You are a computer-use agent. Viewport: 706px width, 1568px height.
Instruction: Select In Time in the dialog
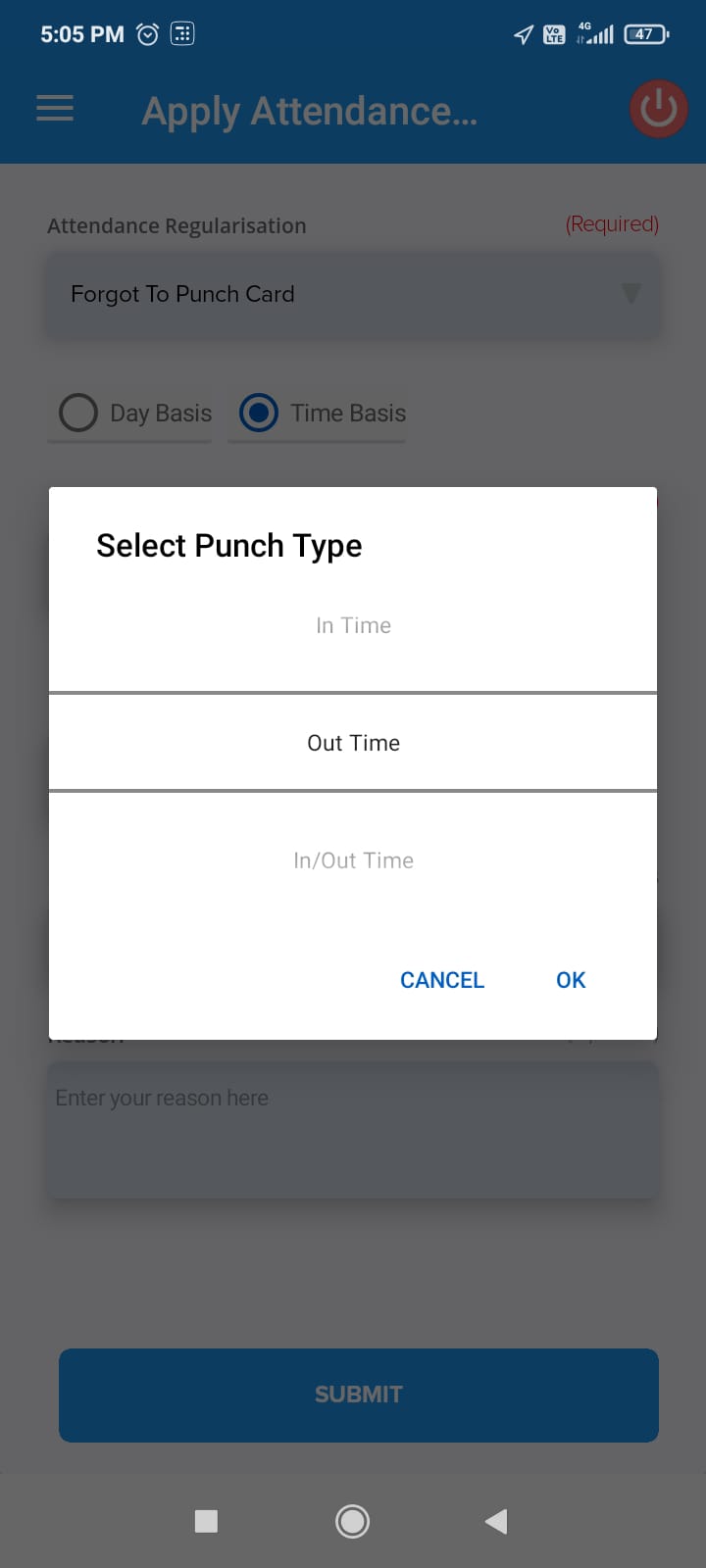click(353, 624)
